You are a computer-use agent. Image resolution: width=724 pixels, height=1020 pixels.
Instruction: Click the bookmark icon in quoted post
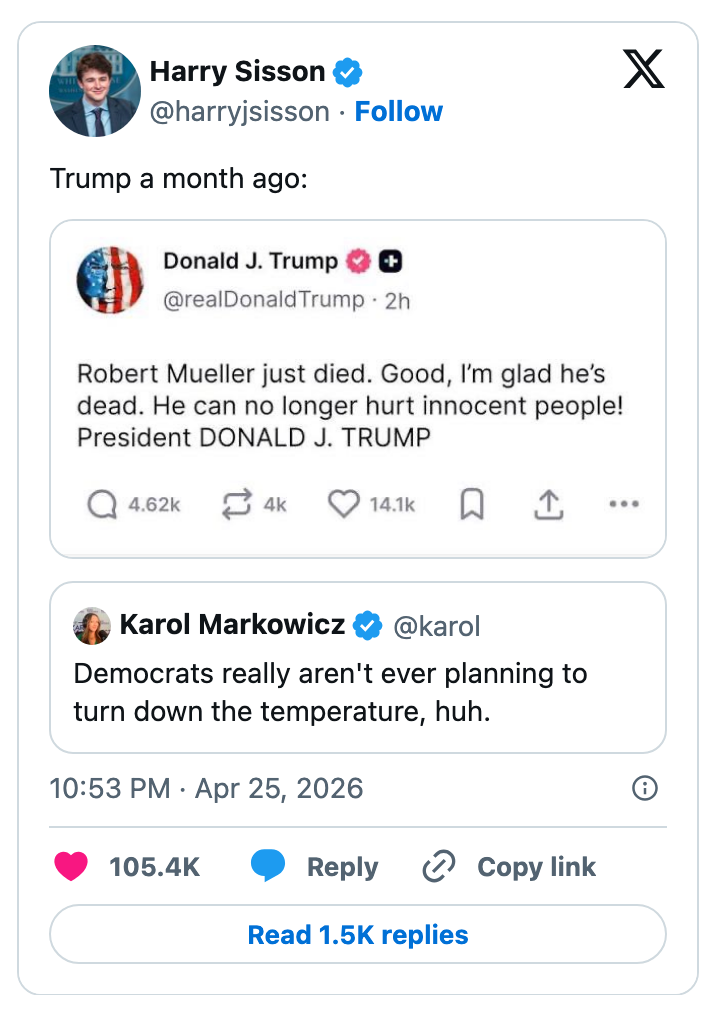pos(472,505)
